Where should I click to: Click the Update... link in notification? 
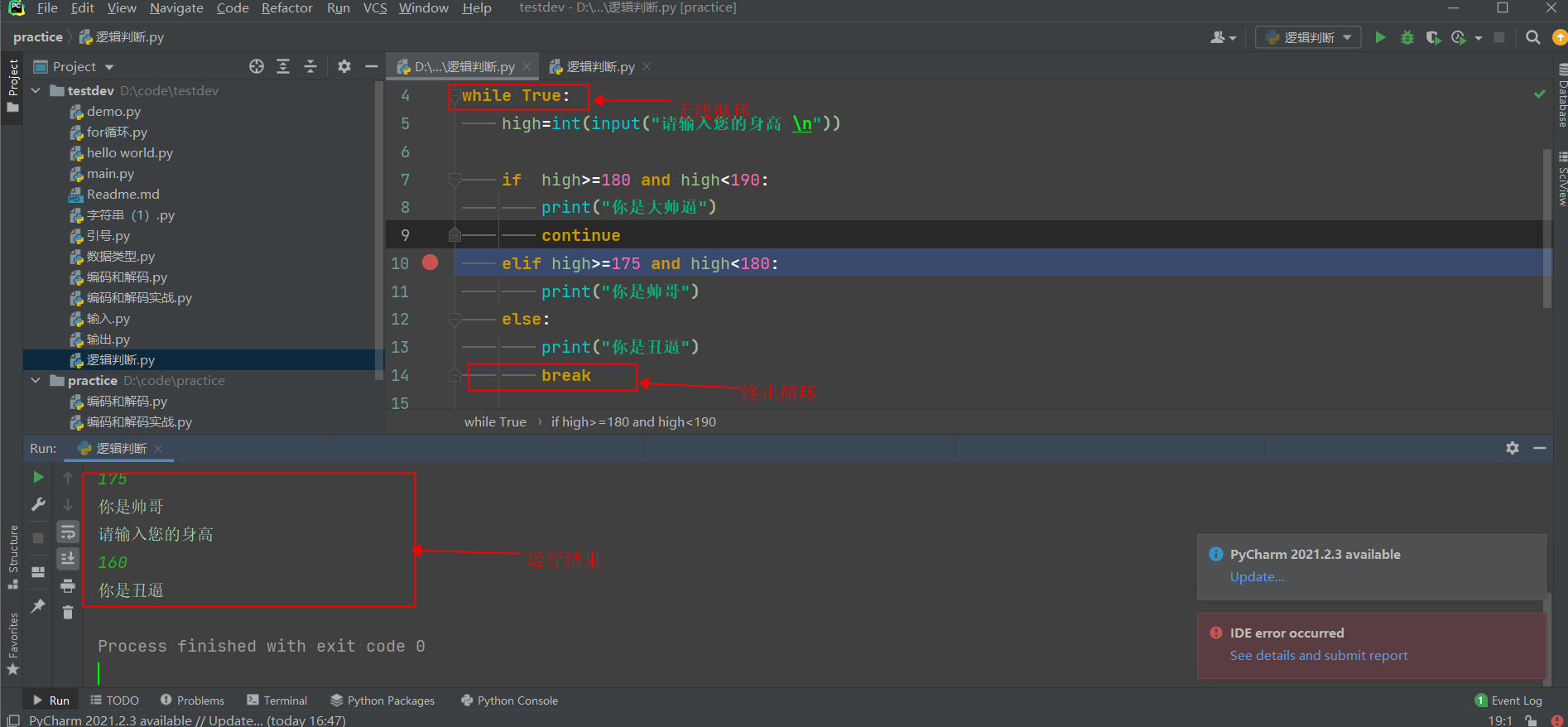(x=1257, y=576)
